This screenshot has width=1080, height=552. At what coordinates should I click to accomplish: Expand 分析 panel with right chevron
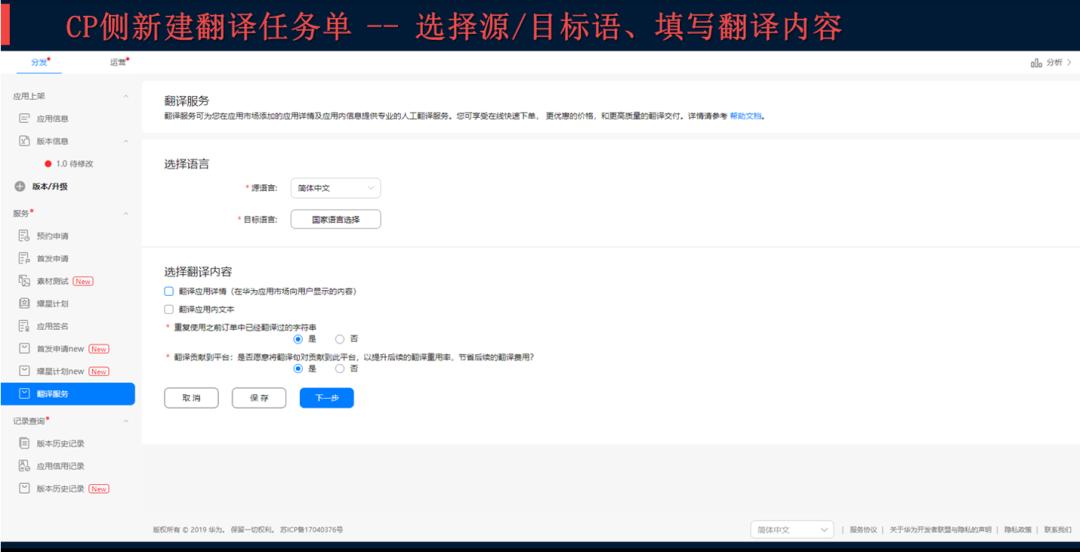pos(1069,63)
